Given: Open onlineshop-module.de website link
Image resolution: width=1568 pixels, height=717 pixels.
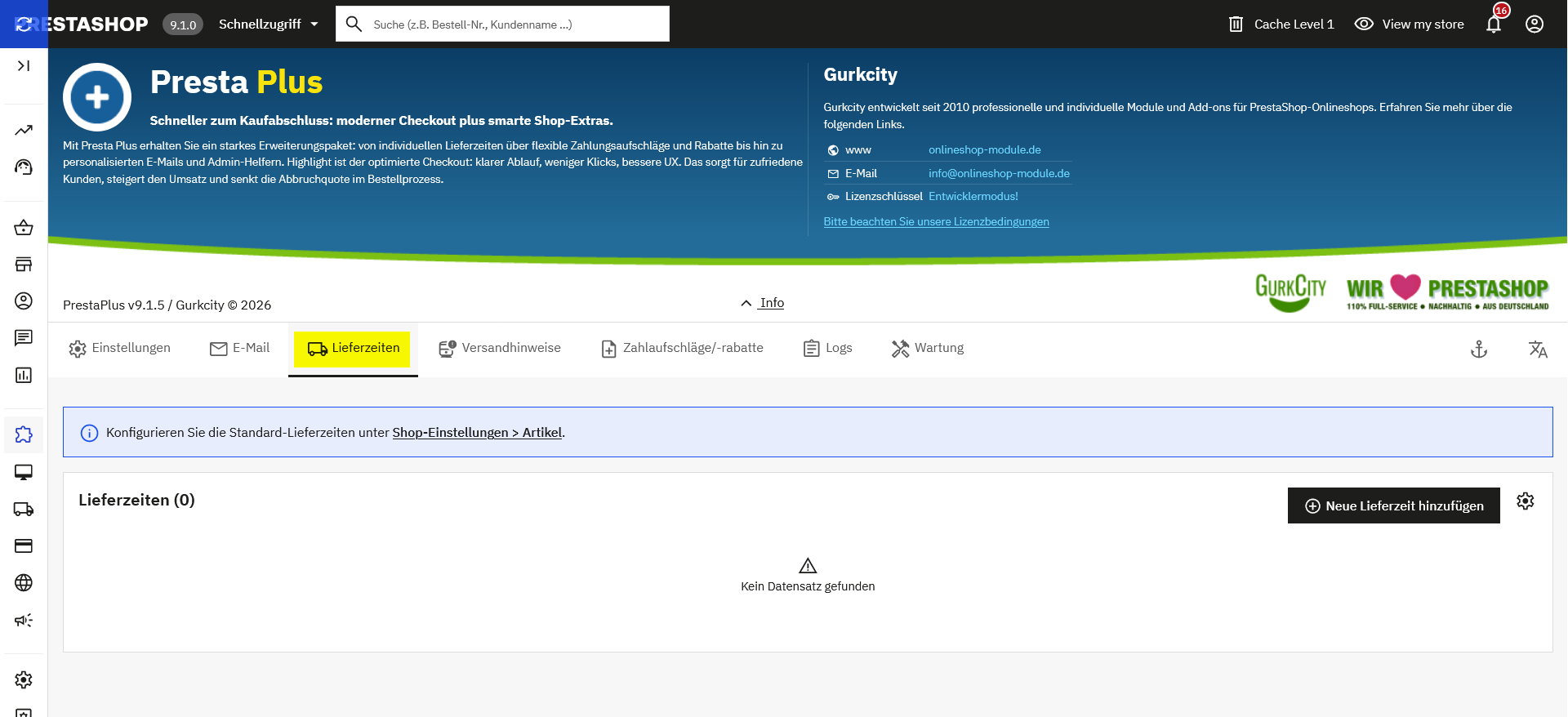Looking at the screenshot, I should pyautogui.click(x=985, y=150).
